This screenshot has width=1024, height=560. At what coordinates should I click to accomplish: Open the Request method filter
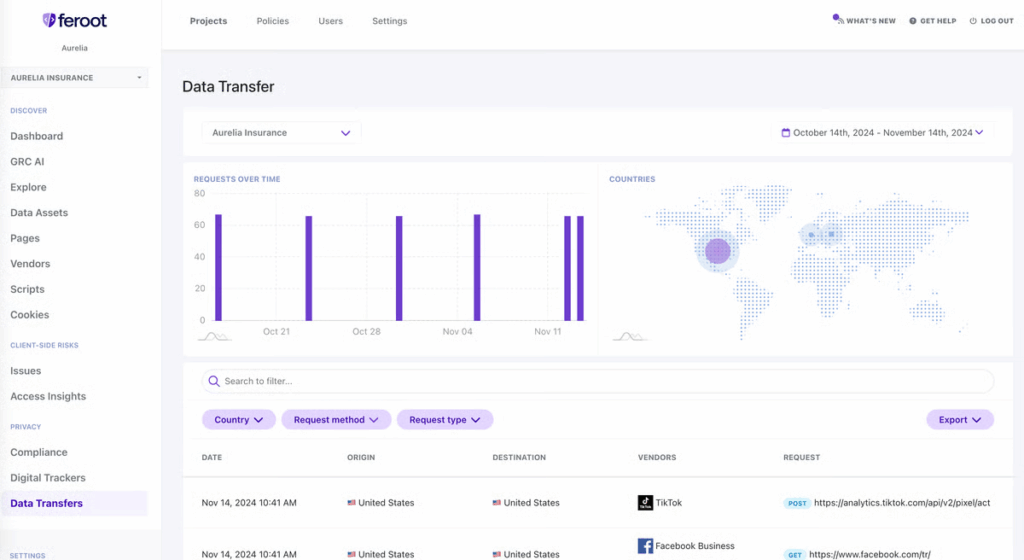point(336,420)
